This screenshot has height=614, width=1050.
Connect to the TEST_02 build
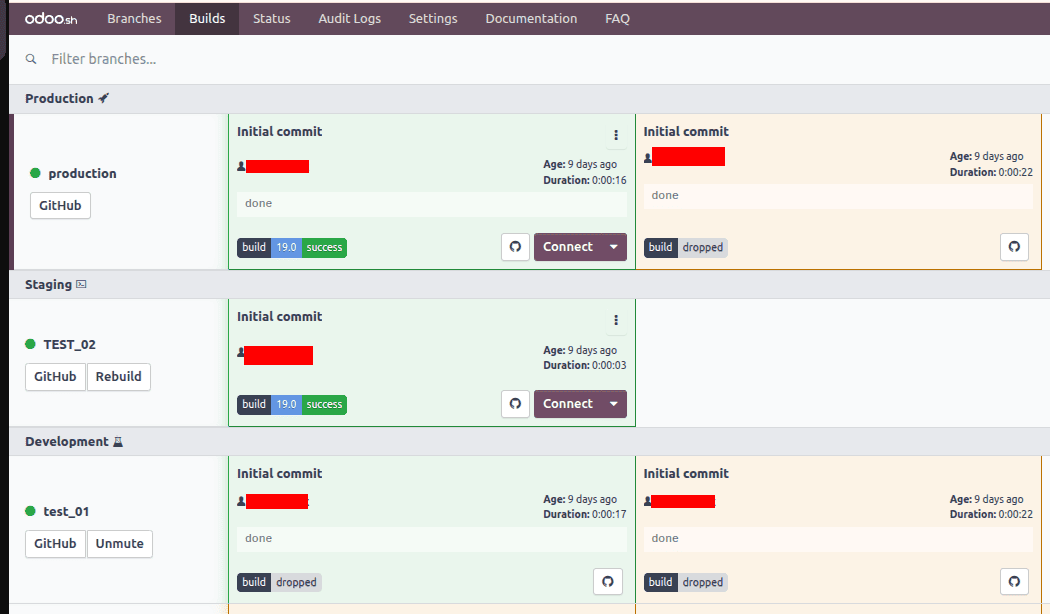point(568,404)
